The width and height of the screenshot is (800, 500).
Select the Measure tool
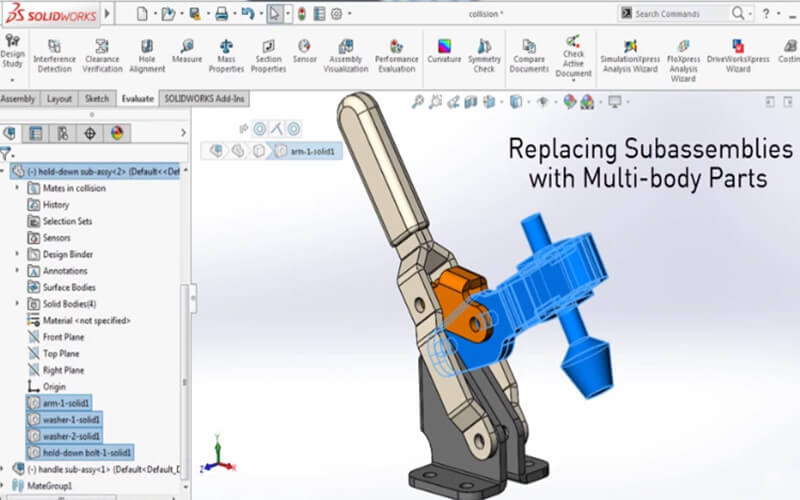click(x=187, y=52)
